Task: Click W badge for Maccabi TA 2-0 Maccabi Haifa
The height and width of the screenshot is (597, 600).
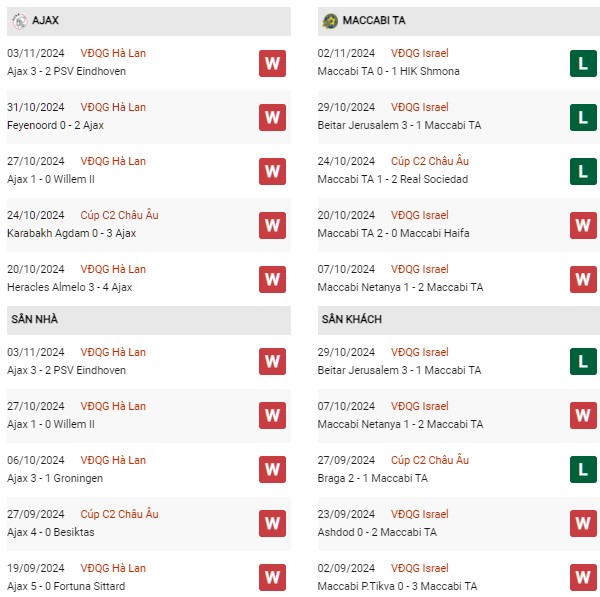Action: coord(583,225)
